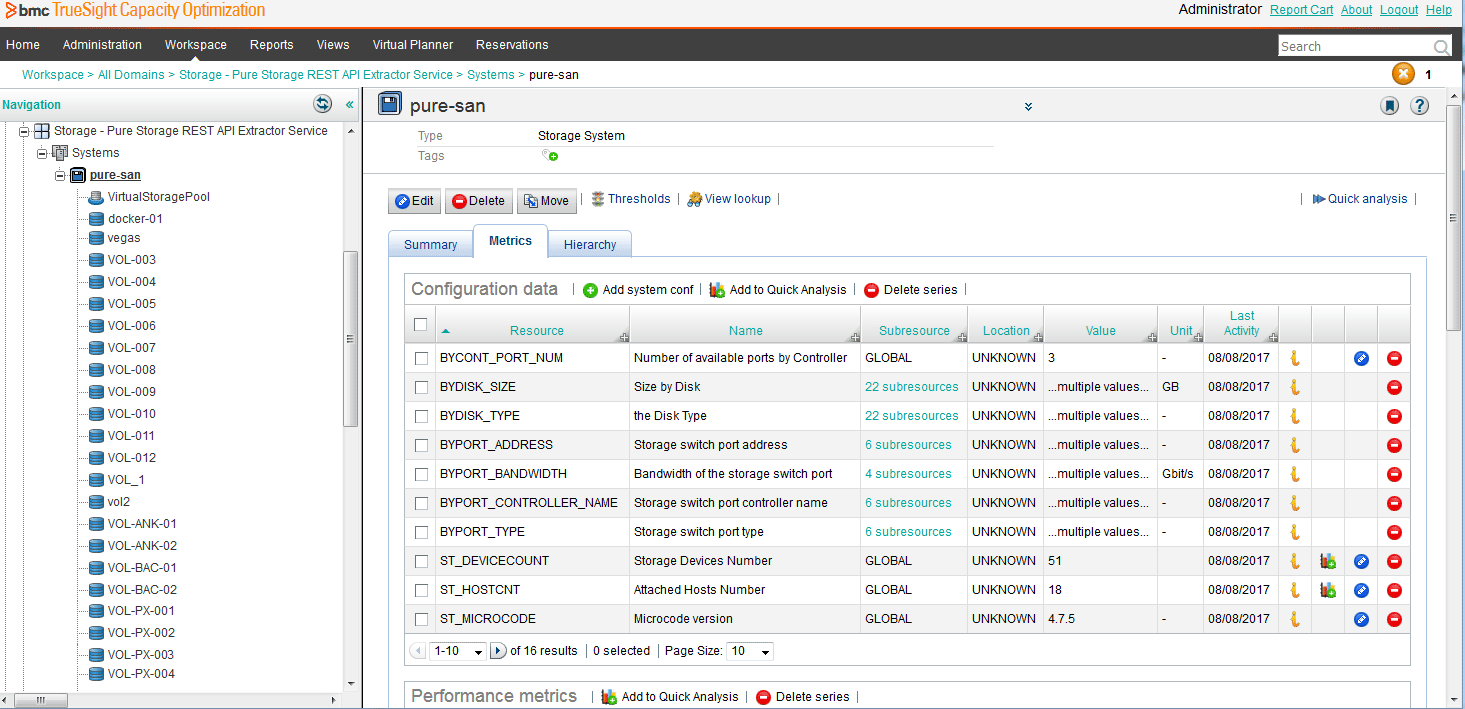
Task: Focus the Search input field
Action: click(1355, 47)
